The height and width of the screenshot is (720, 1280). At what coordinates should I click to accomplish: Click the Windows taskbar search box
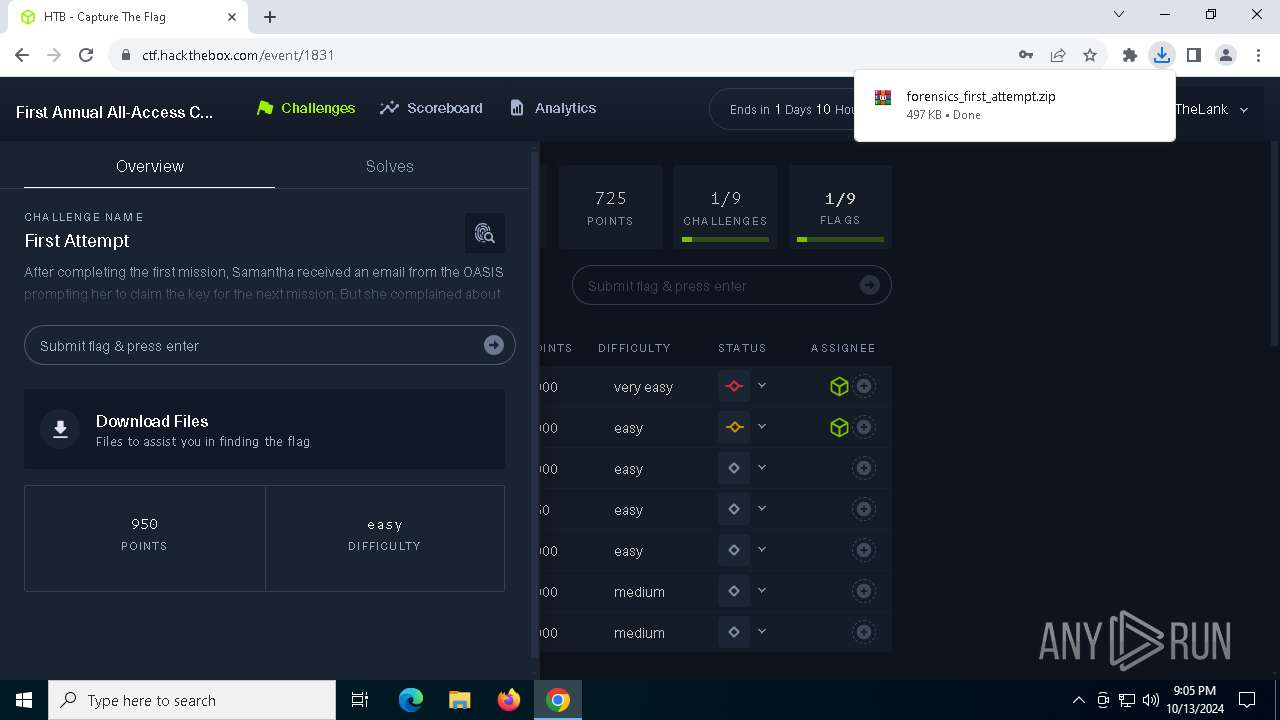pos(192,700)
